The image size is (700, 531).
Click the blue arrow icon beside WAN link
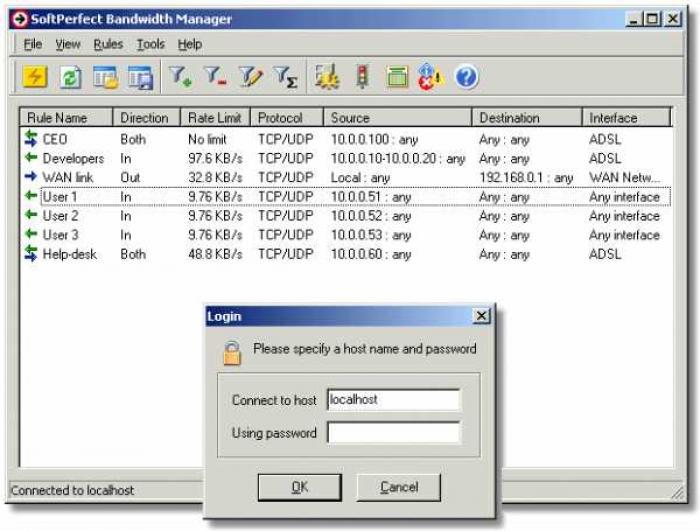point(31,176)
